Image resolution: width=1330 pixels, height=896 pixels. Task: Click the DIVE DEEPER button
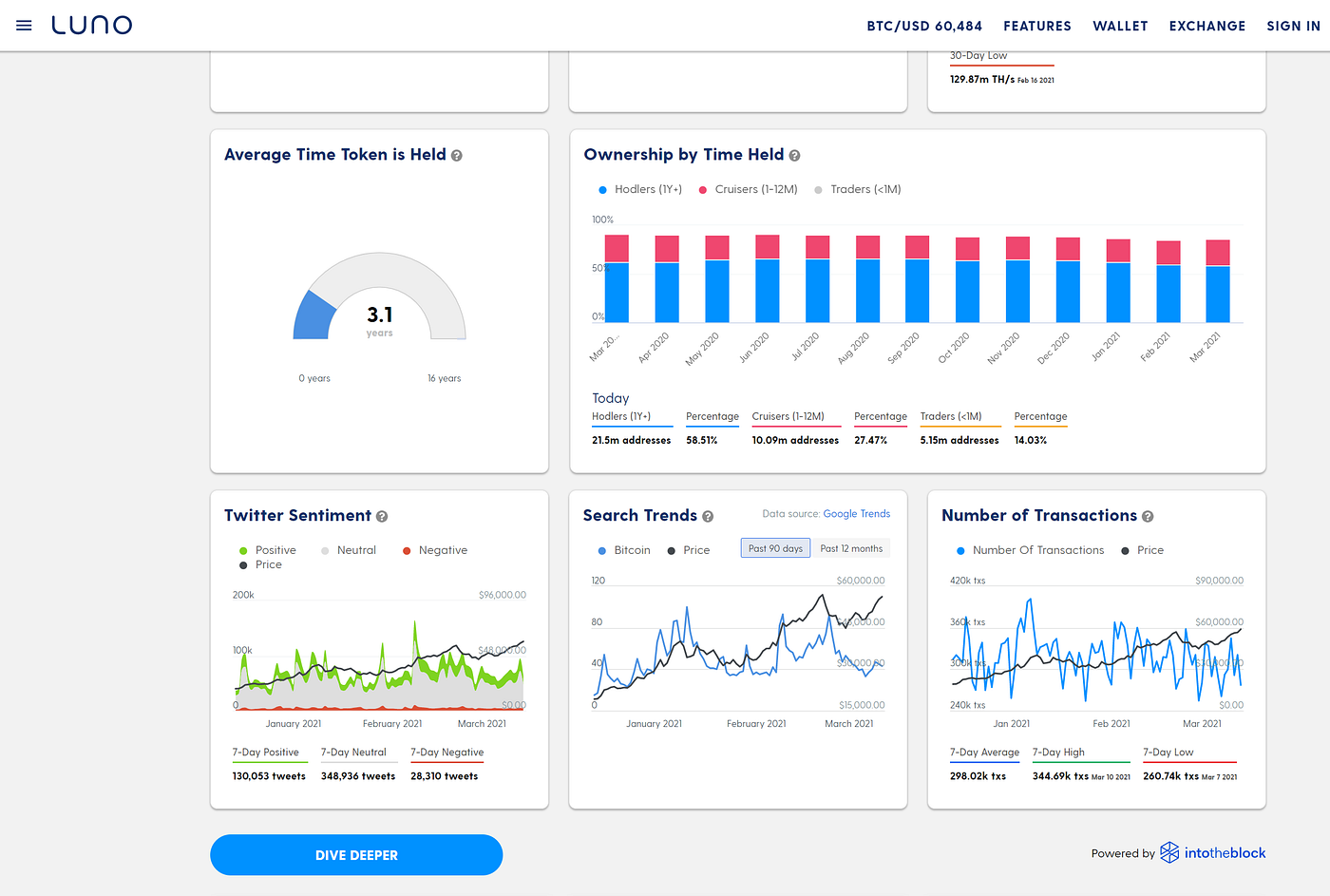pos(356,854)
